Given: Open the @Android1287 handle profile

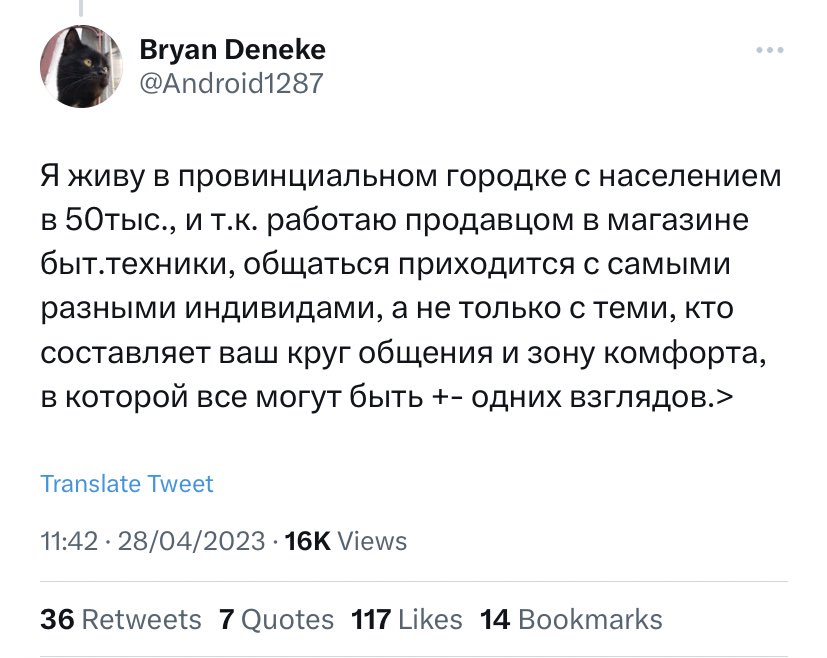Looking at the screenshot, I should 232,83.
